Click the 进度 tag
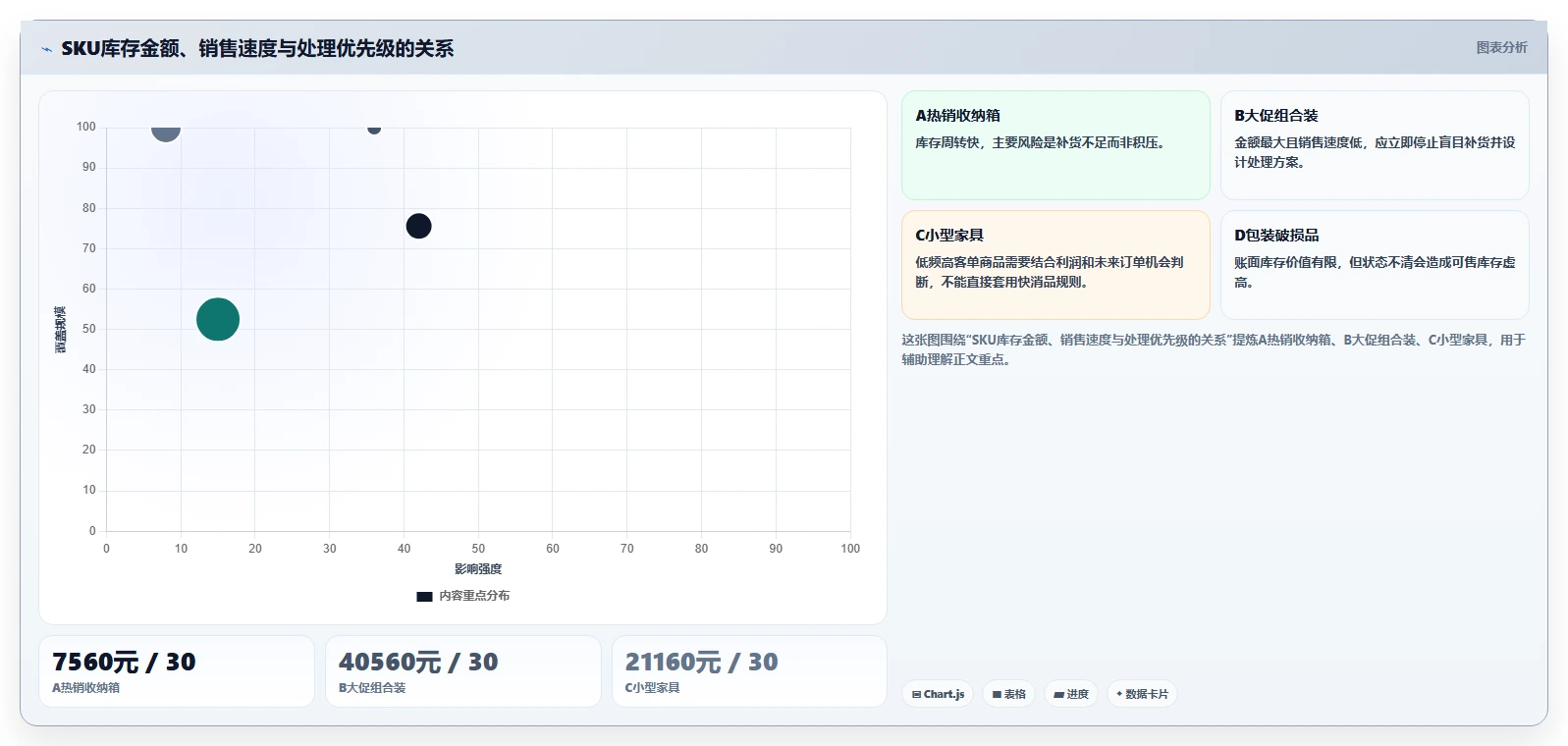 1071,694
